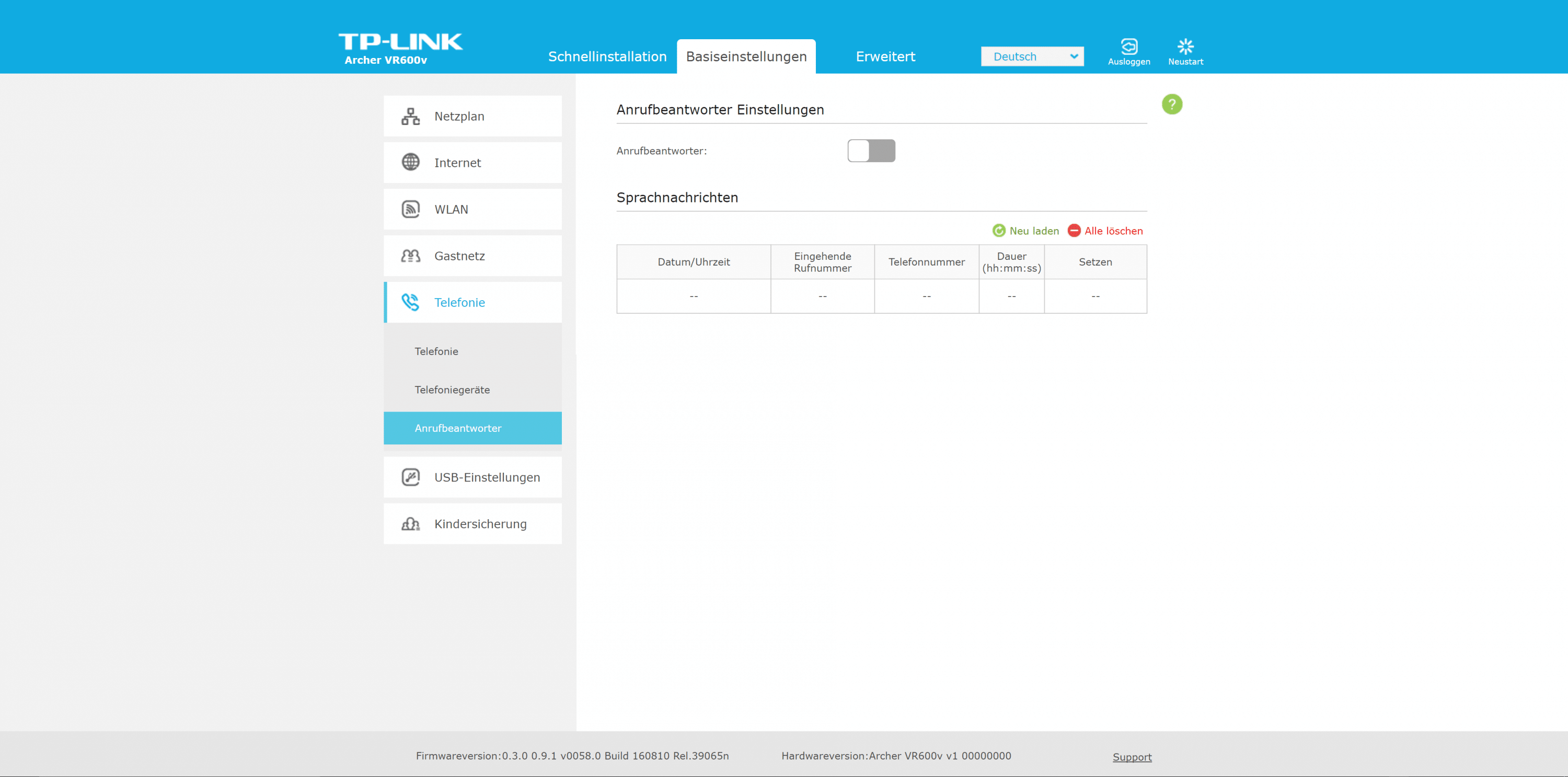The height and width of the screenshot is (777, 1568).
Task: Switch to the Schnellinstallation tab
Action: click(607, 56)
